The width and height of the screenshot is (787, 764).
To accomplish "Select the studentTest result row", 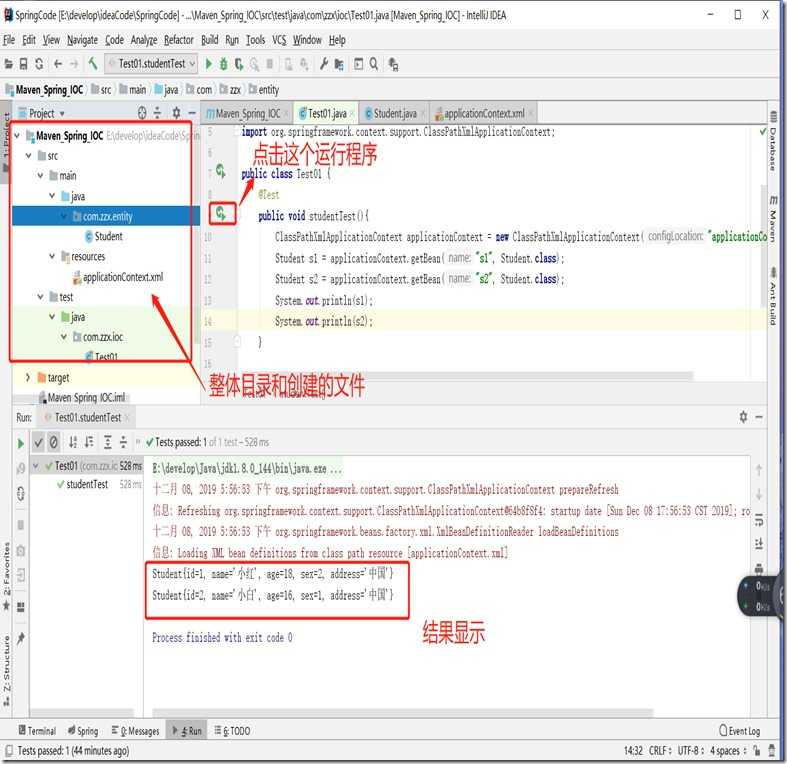I will click(87, 484).
